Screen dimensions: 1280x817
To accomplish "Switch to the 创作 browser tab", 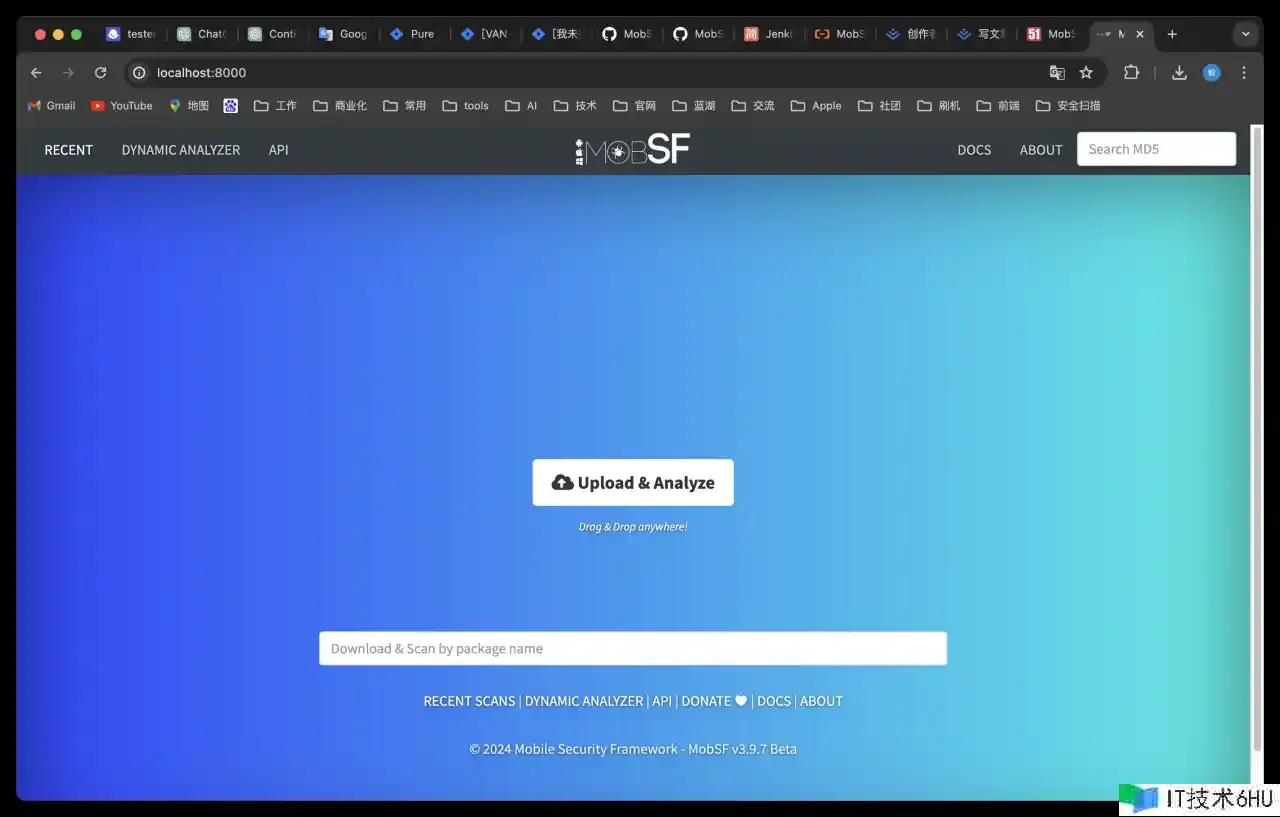I will 912,34.
